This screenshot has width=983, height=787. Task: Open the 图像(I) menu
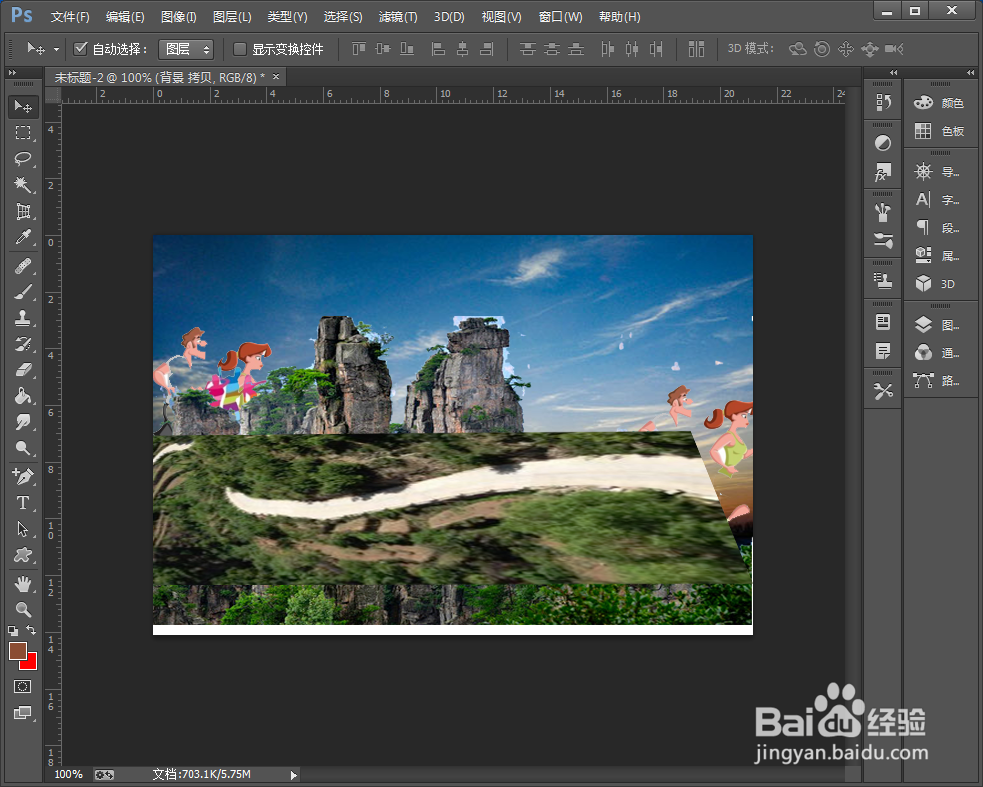click(179, 17)
